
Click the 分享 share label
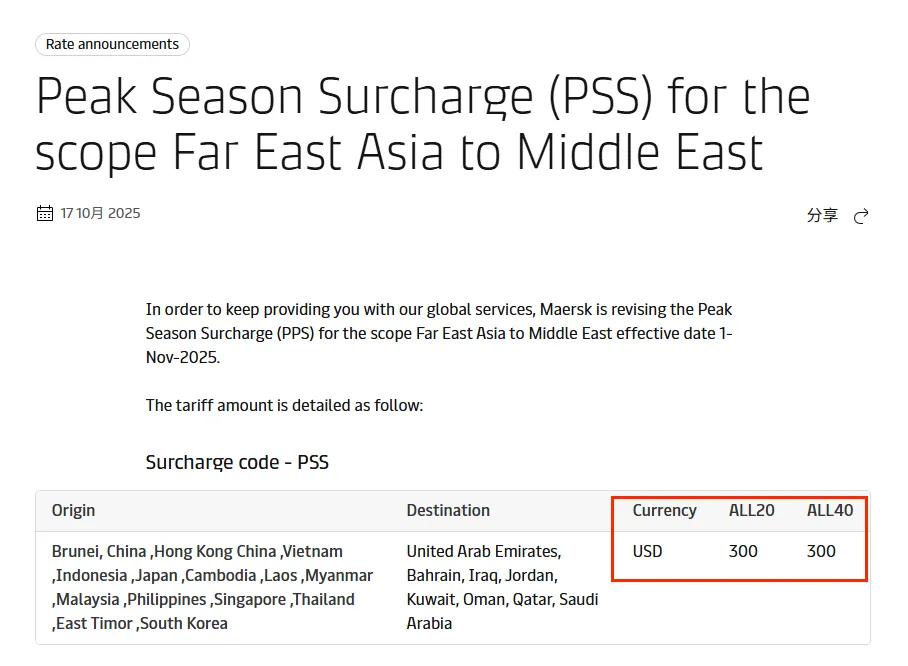[x=822, y=215]
